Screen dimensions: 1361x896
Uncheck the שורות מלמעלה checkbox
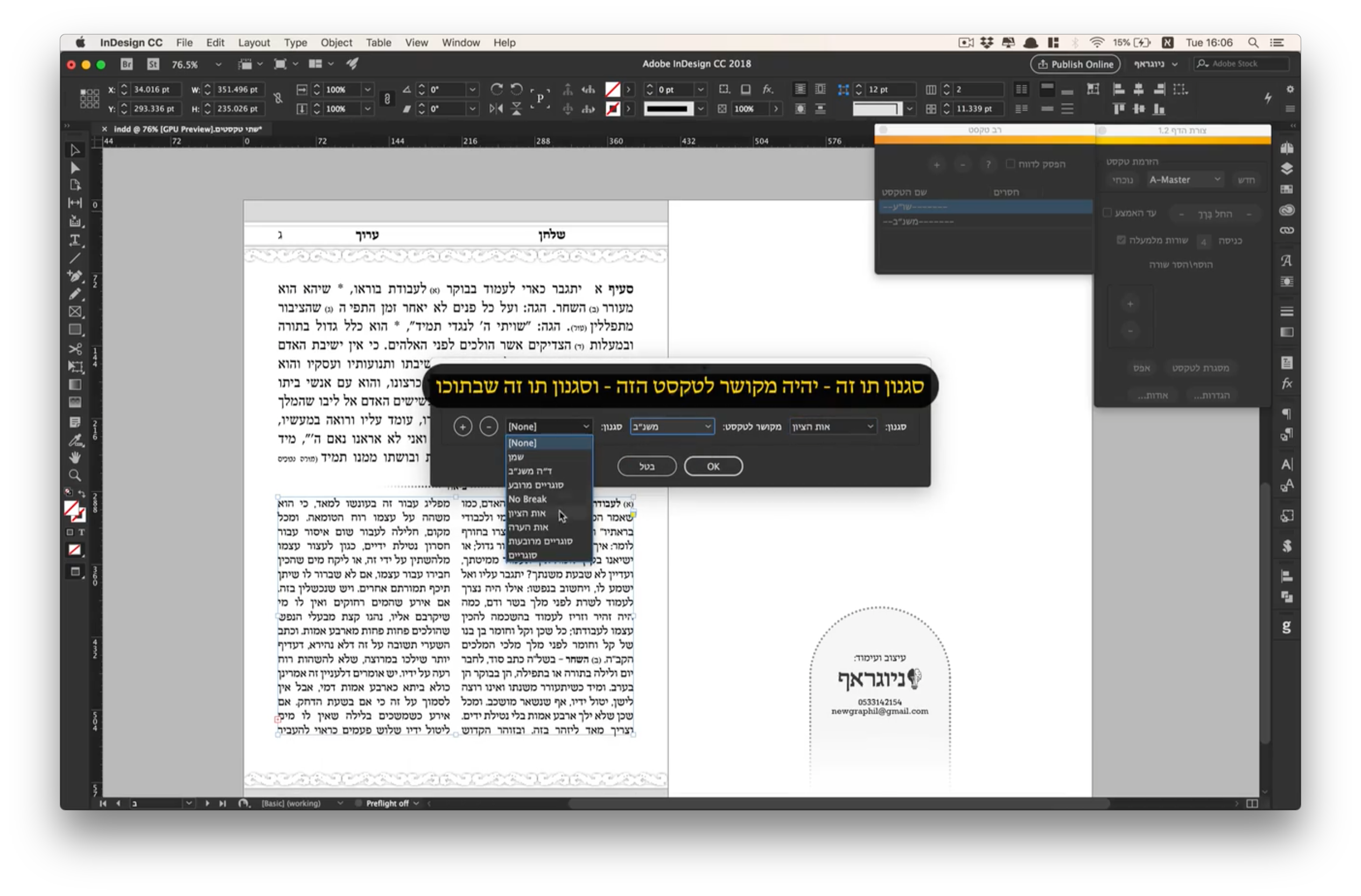coord(1121,240)
